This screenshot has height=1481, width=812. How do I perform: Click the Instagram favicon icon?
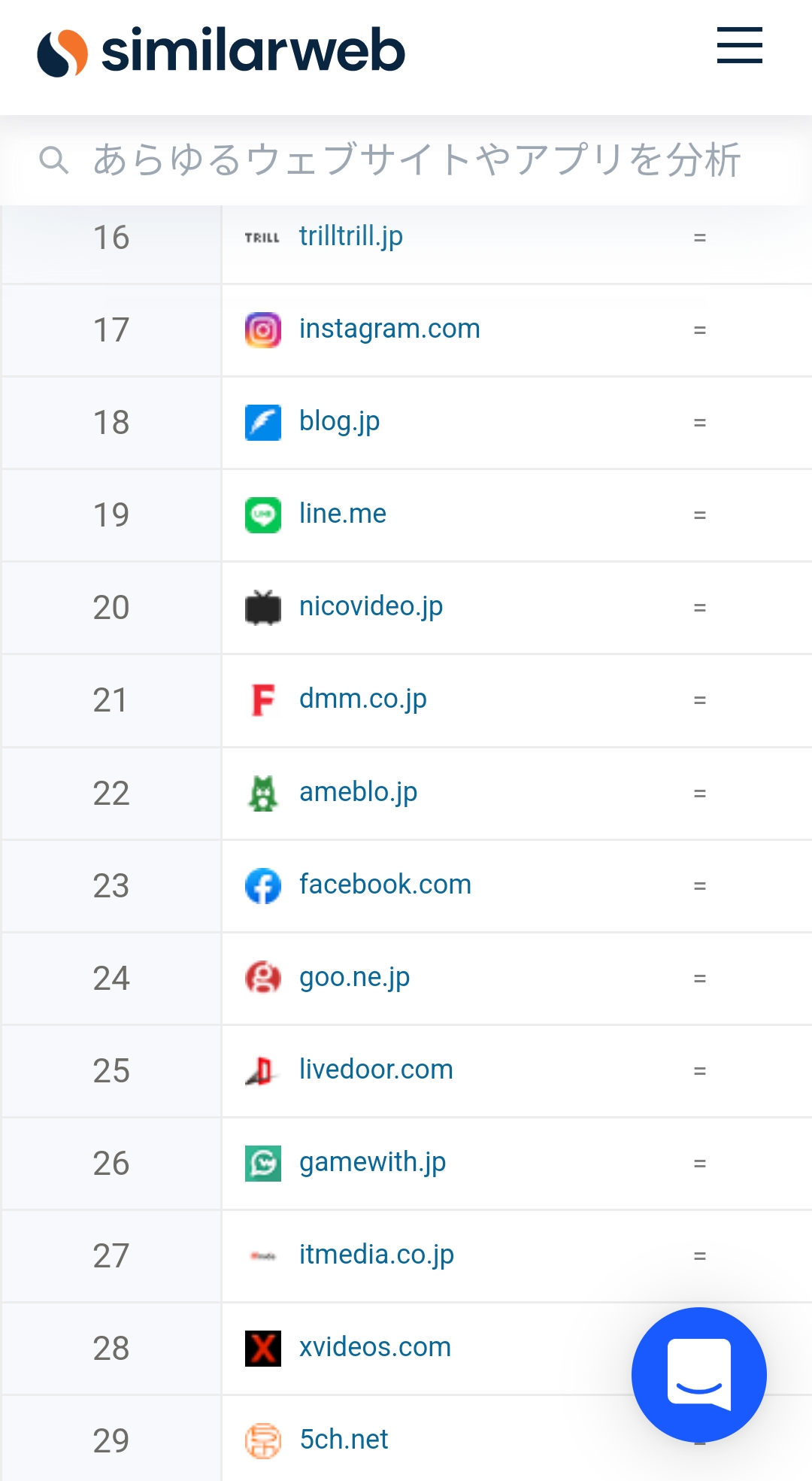[x=262, y=330]
